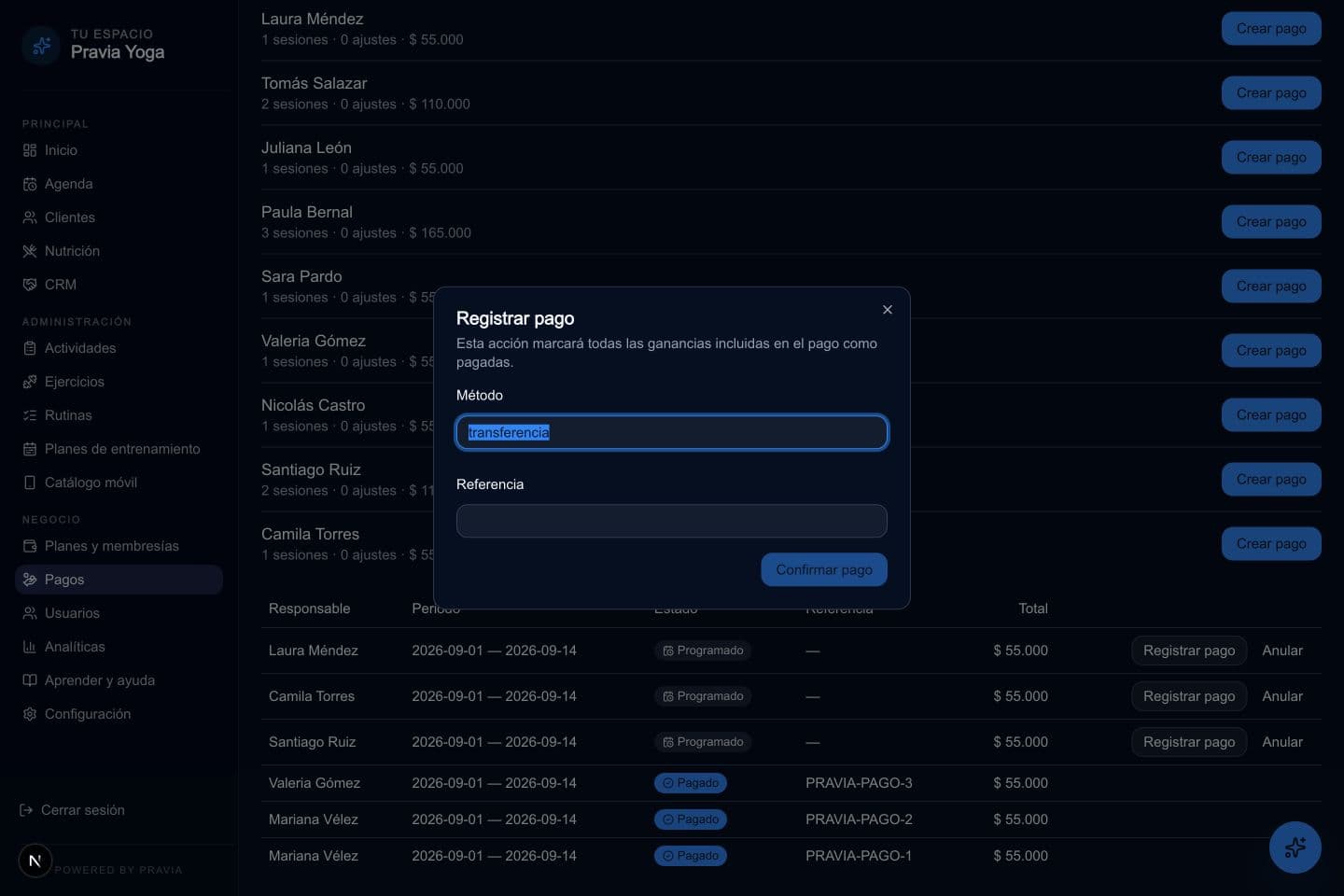Click into the Referencia input field

point(672,521)
